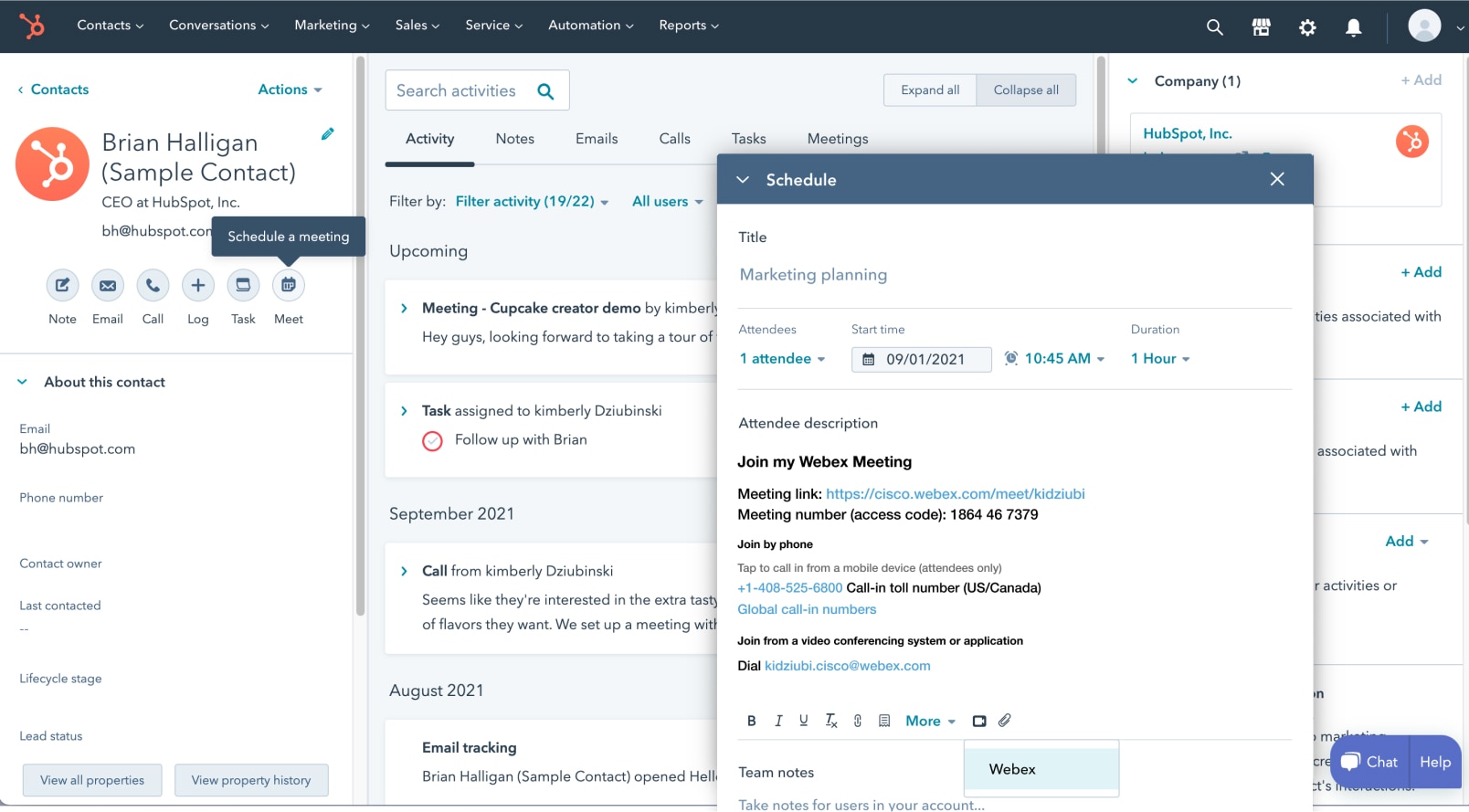Switch to the Notes tab
This screenshot has height=812, width=1469.
pyautogui.click(x=515, y=139)
